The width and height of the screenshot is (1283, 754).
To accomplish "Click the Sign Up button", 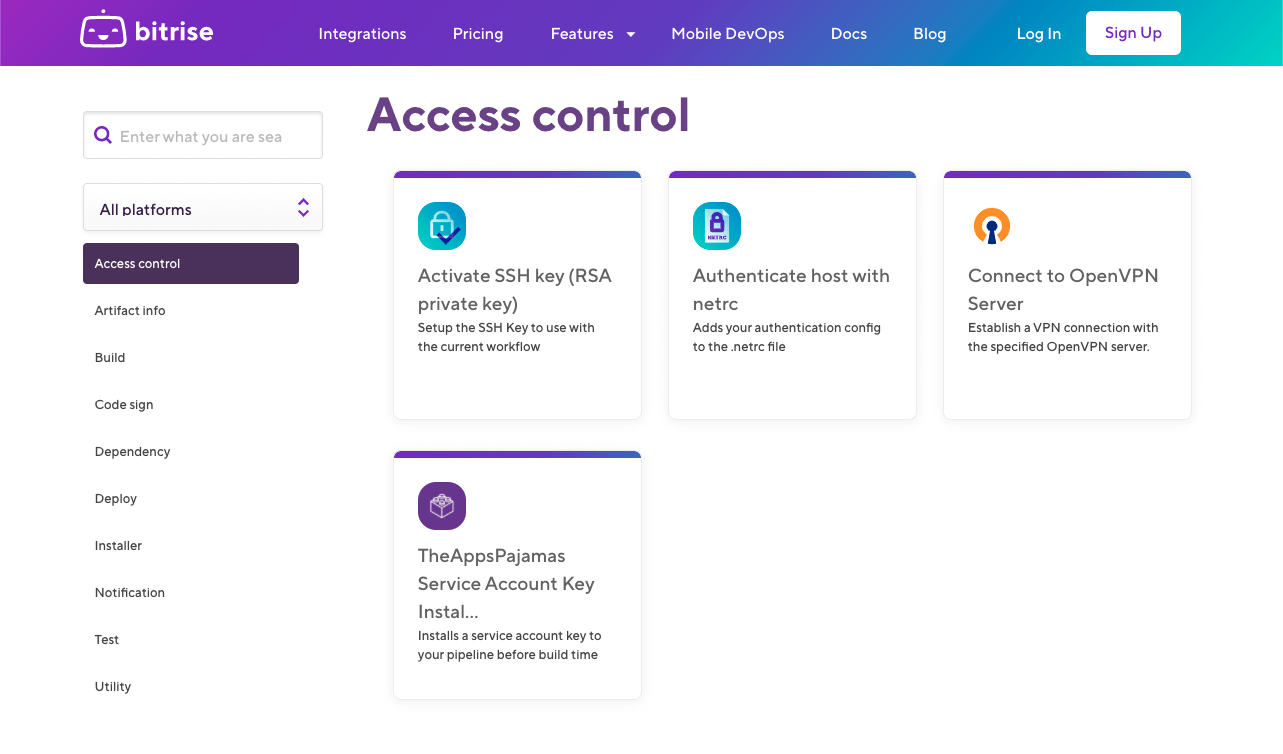I will tap(1133, 33).
